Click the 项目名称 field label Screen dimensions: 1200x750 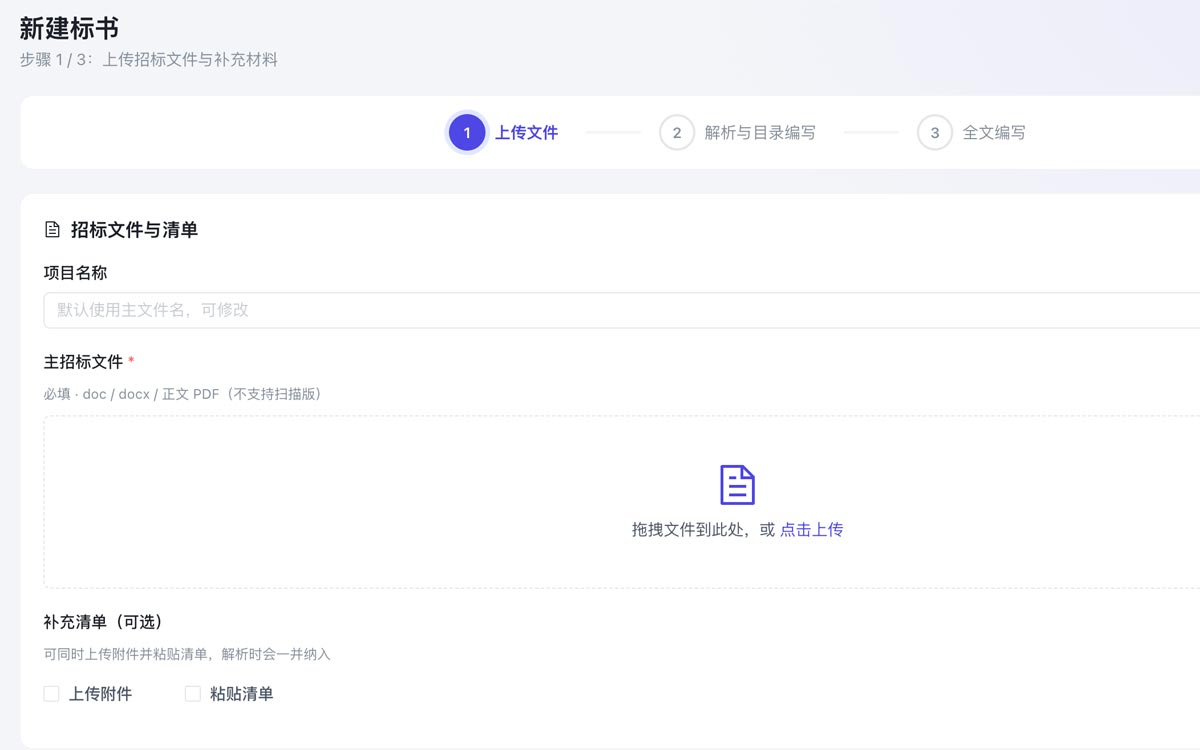75,272
